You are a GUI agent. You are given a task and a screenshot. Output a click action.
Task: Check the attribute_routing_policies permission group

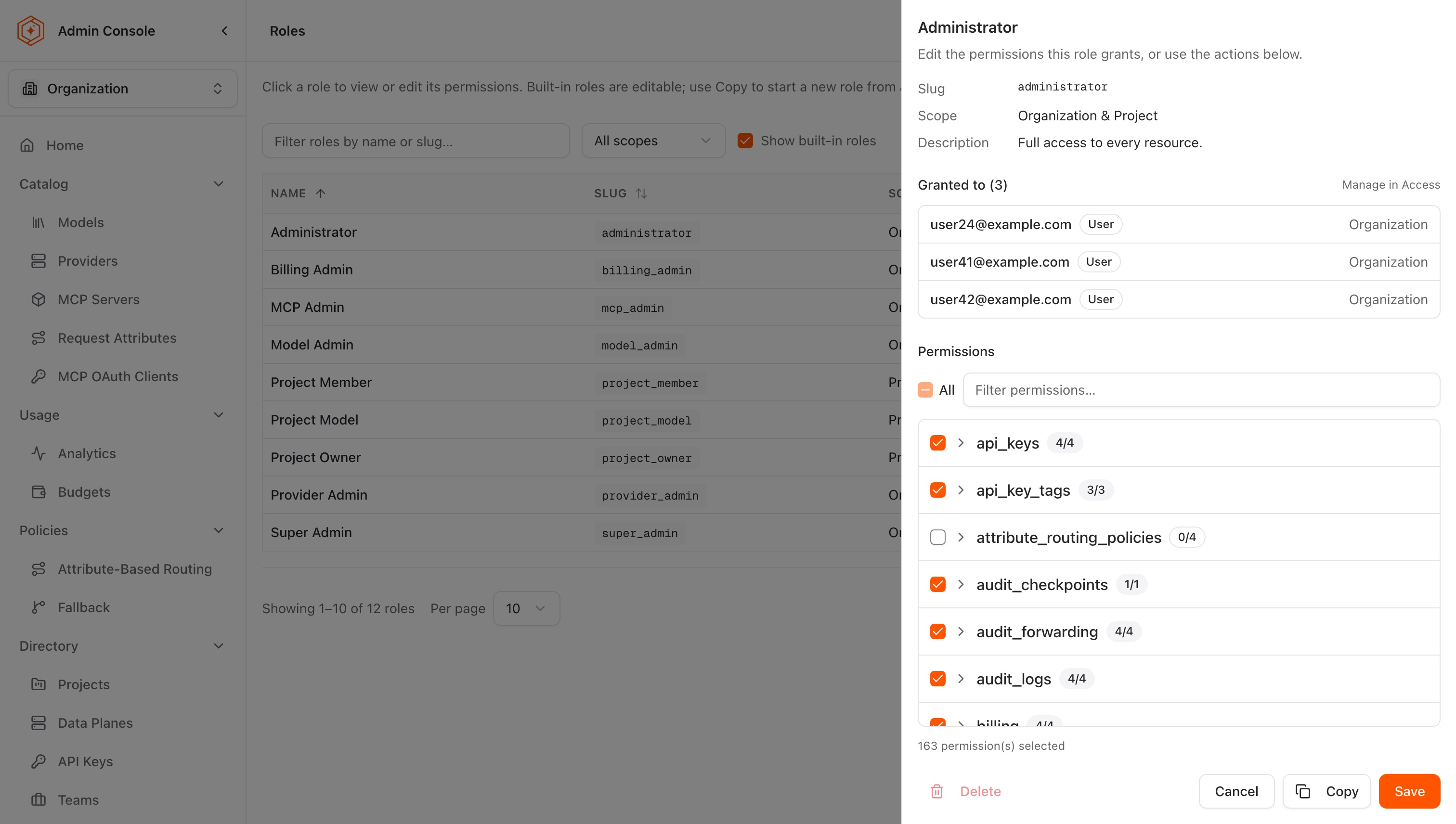click(x=937, y=537)
